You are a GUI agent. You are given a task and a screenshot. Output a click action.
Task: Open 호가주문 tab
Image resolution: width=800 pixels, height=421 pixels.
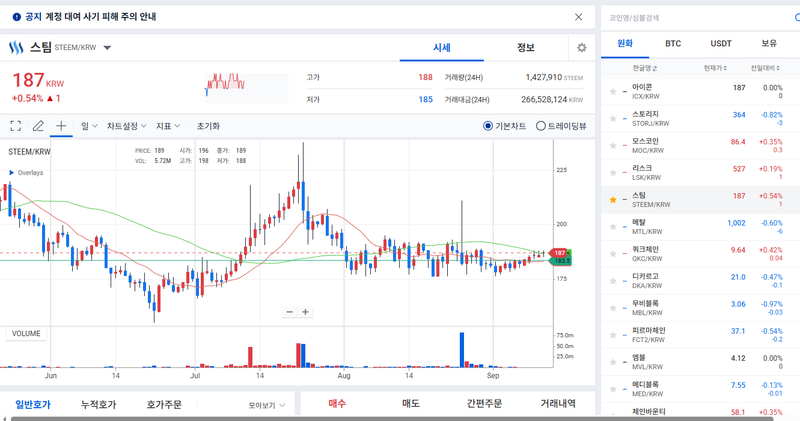(164, 405)
